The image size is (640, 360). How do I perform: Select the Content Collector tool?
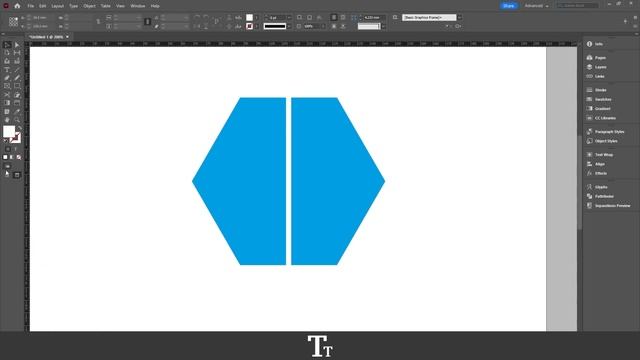pyautogui.click(x=7, y=61)
